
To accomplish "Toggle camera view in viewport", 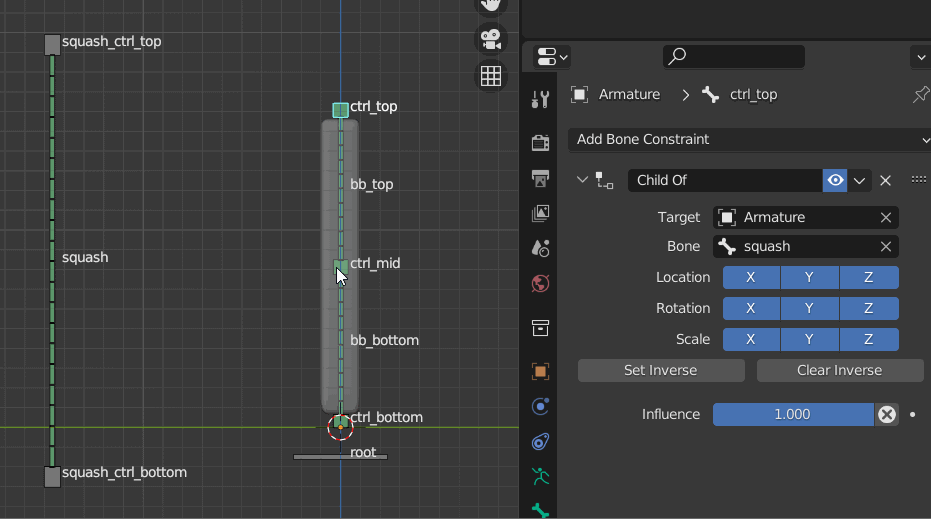I will point(490,39).
